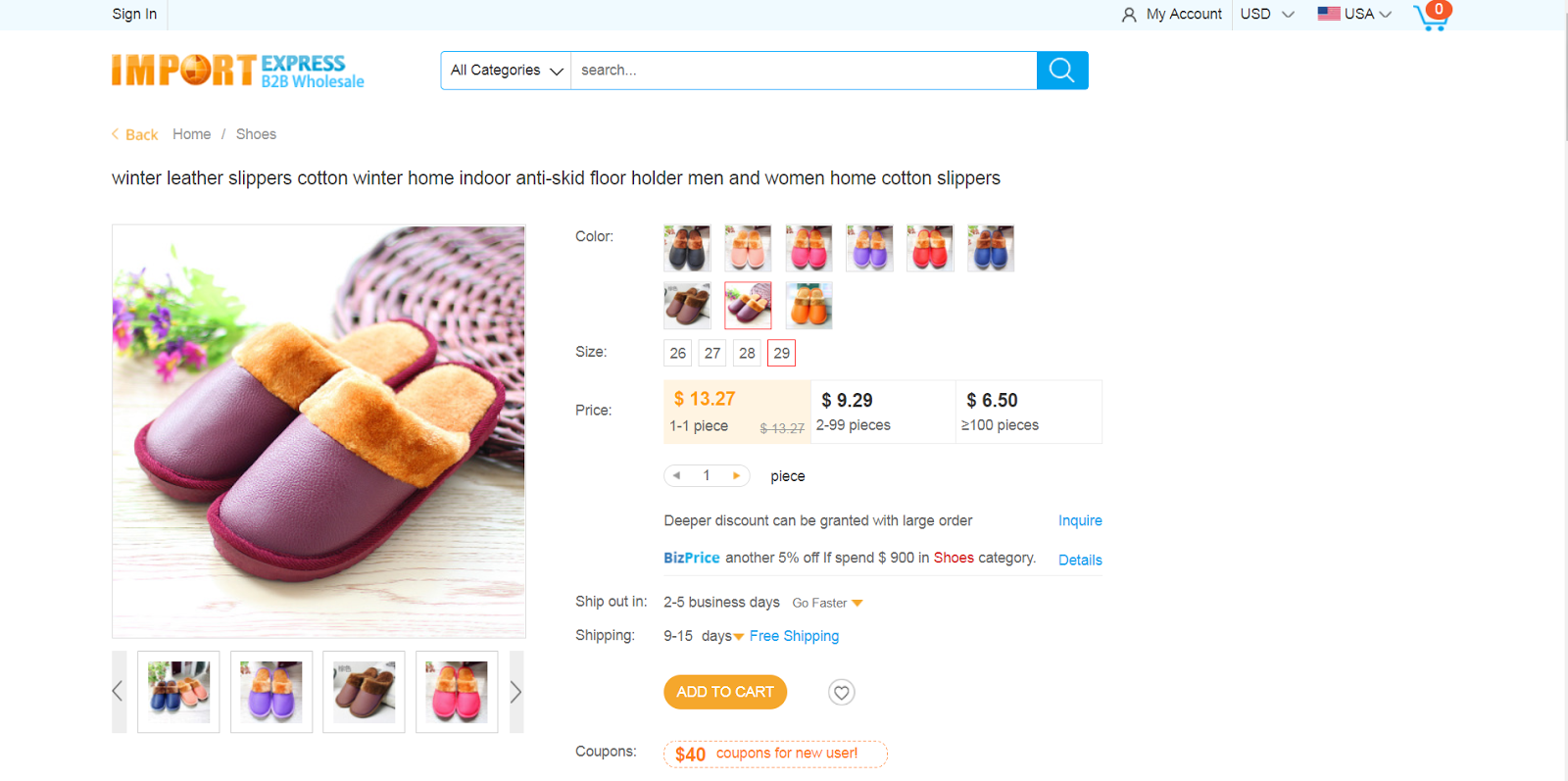Select size 26
The width and height of the screenshot is (1568, 781).
[x=677, y=353]
